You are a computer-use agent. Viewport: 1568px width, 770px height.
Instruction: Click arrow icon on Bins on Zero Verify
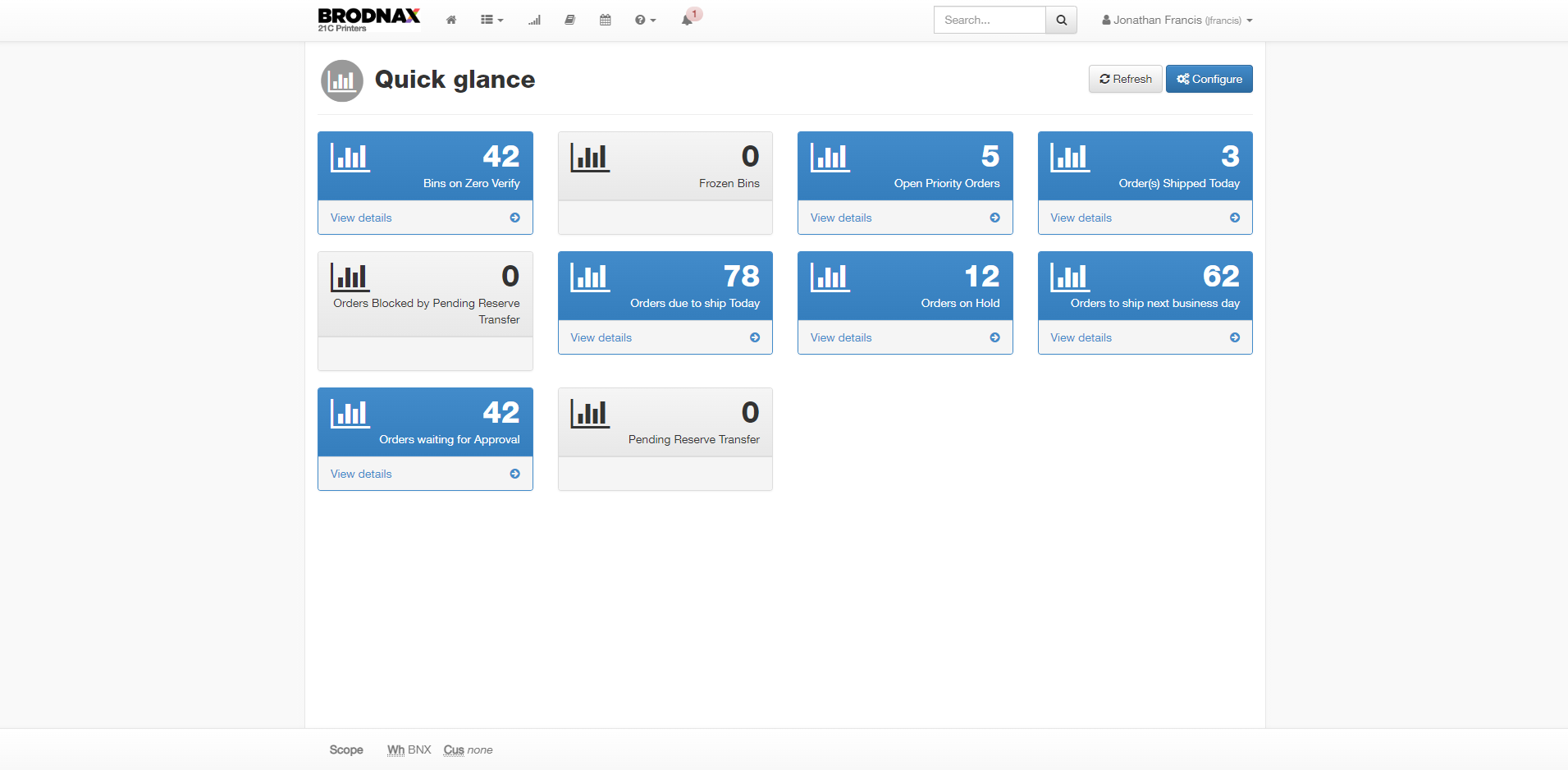click(514, 218)
